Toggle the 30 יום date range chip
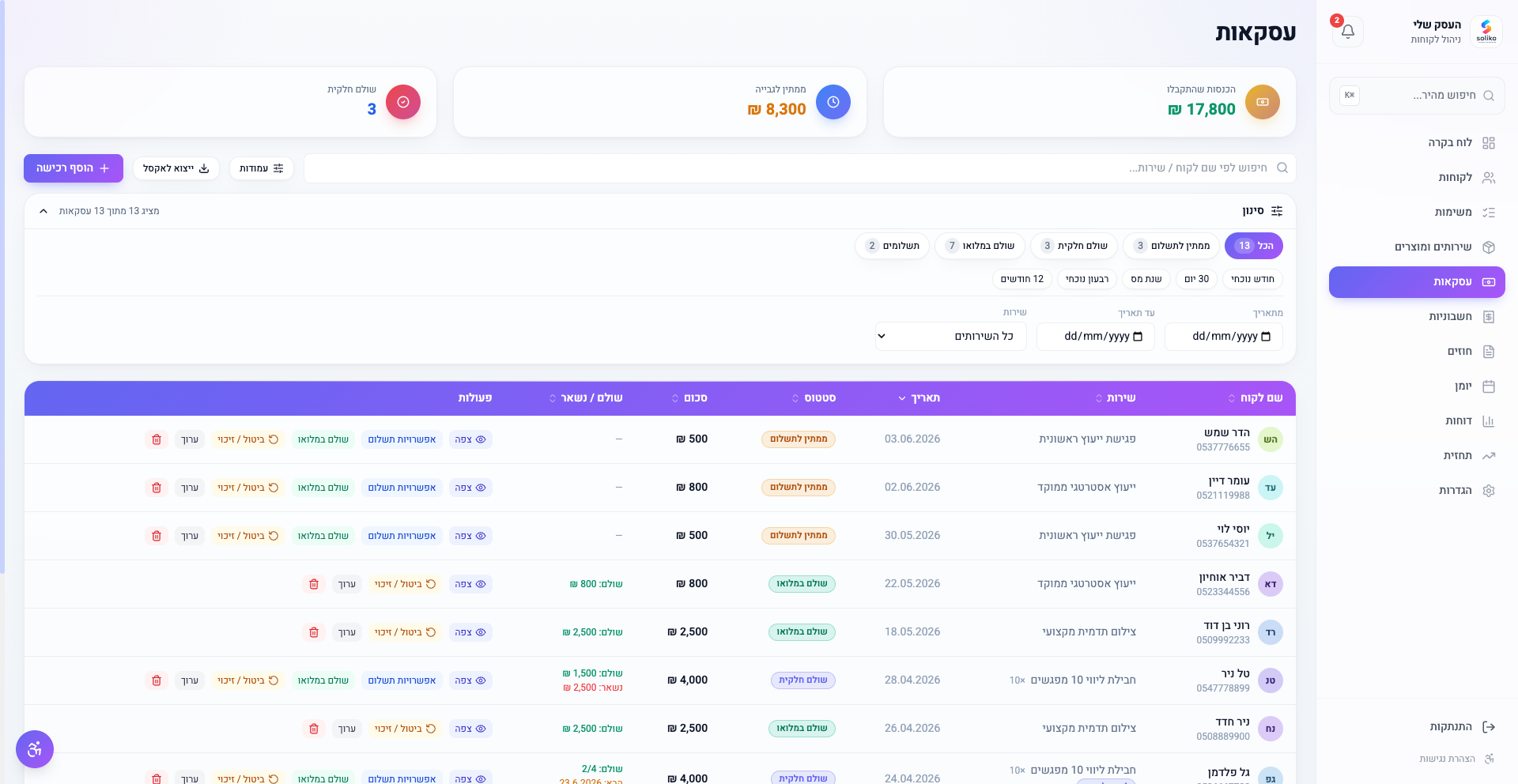The height and width of the screenshot is (784, 1518). [x=1196, y=279]
